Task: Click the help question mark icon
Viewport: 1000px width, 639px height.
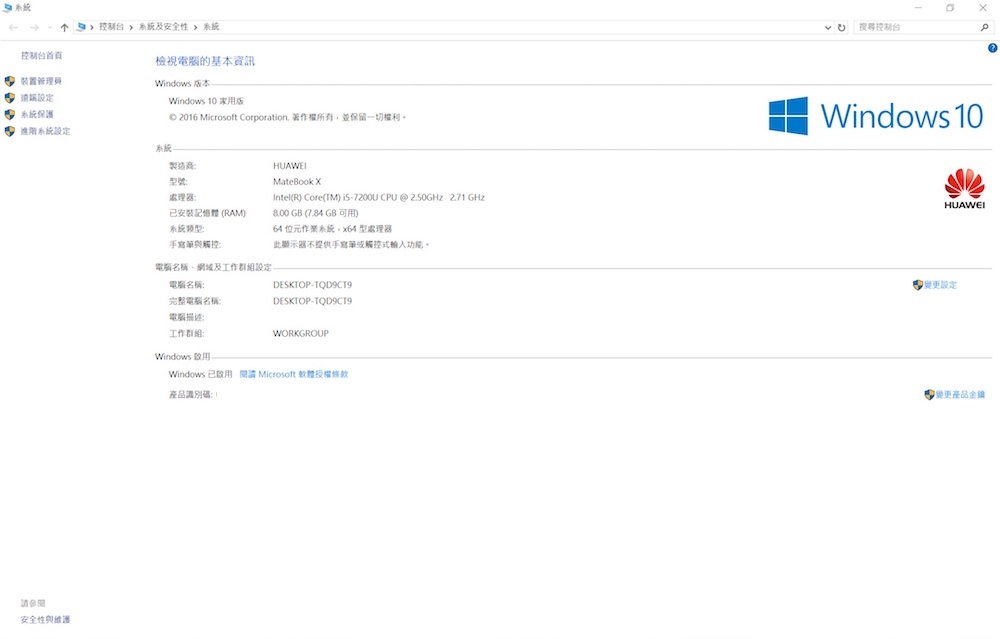Action: pyautogui.click(x=991, y=47)
